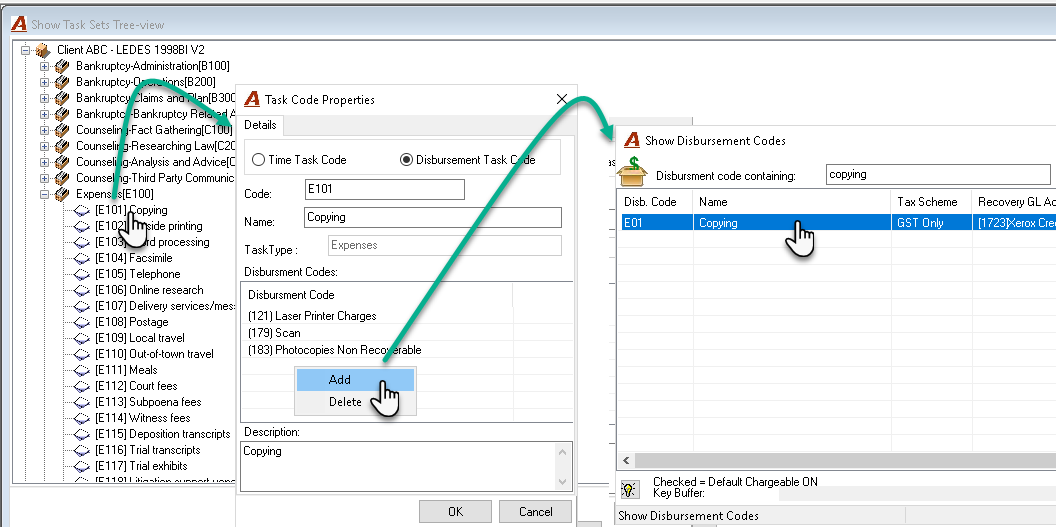Expand the Bankruptcy-Operations[B200] node
This screenshot has height=527, width=1056.
point(44,82)
